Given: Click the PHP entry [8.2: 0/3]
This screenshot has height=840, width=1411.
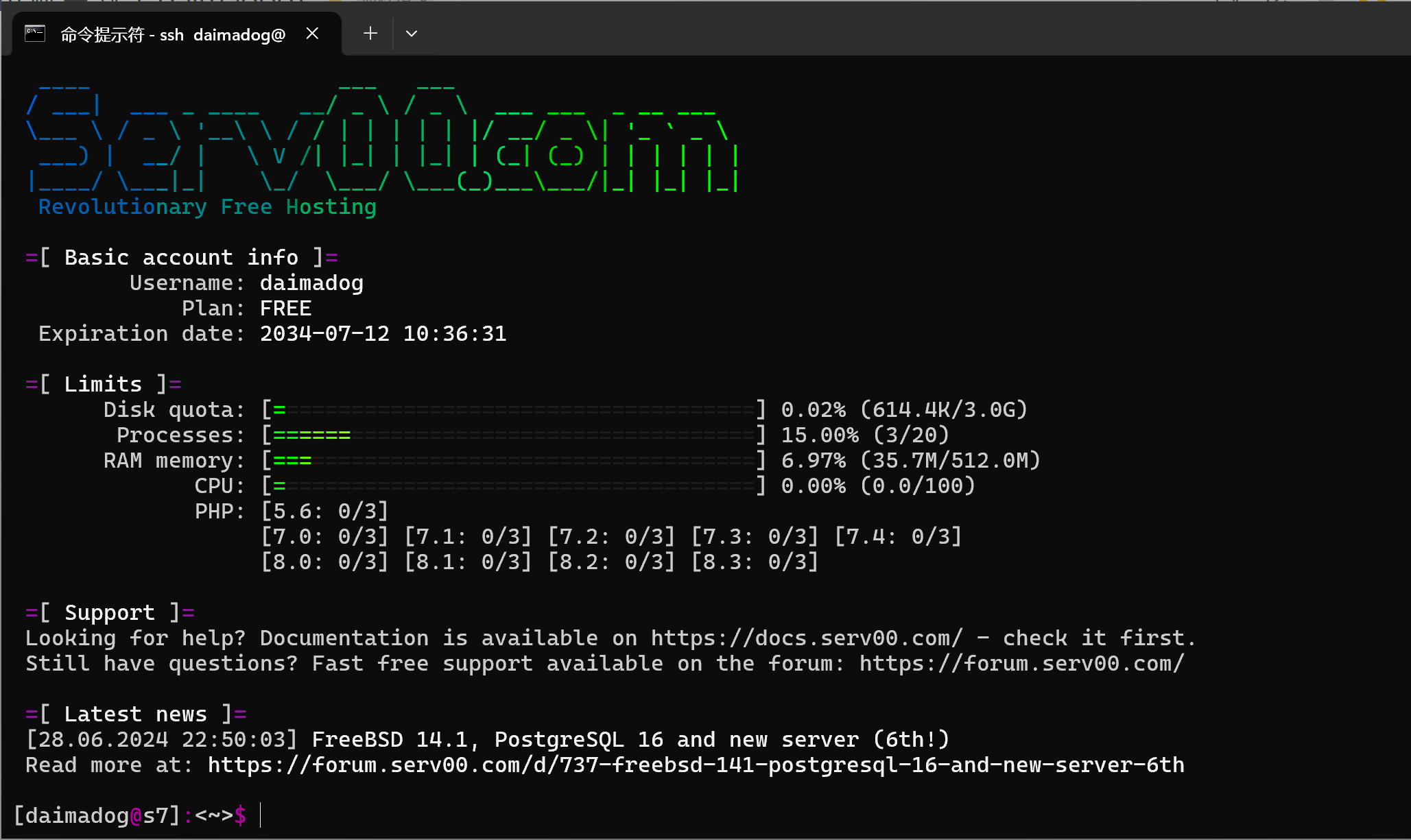Looking at the screenshot, I should coord(612,562).
